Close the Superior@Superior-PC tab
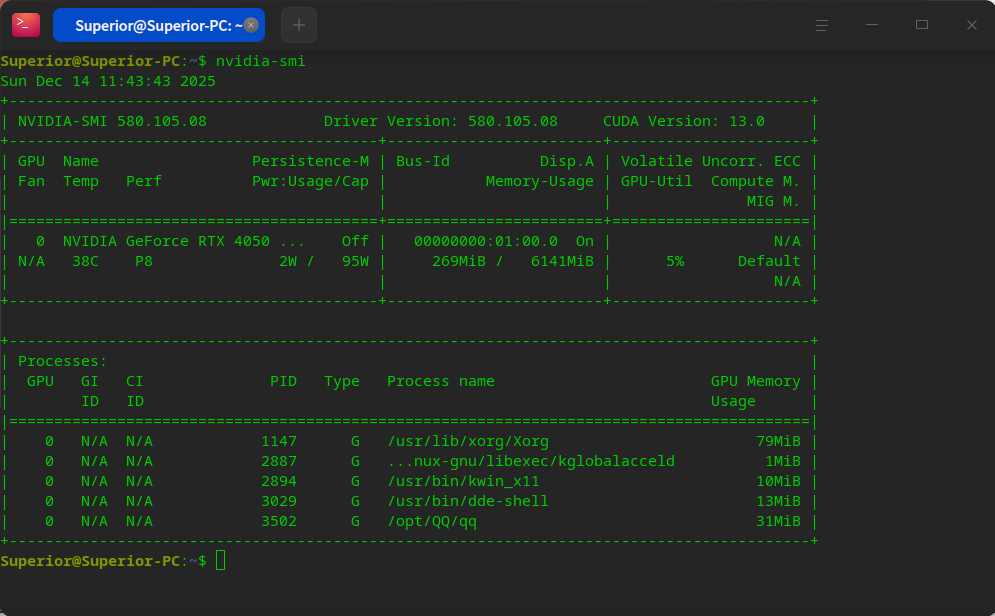 click(251, 25)
